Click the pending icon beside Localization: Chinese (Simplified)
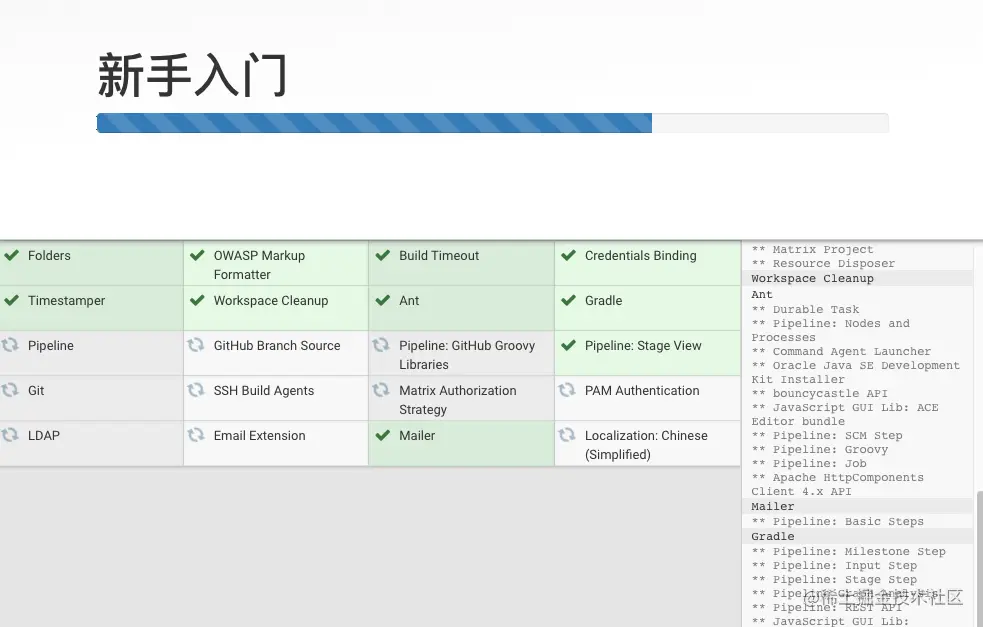983x627 pixels. 567,435
